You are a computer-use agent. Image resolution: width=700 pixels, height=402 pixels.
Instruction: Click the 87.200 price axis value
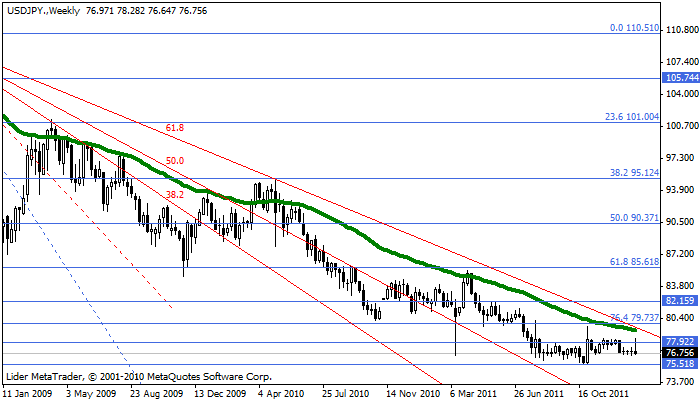pyautogui.click(x=682, y=254)
